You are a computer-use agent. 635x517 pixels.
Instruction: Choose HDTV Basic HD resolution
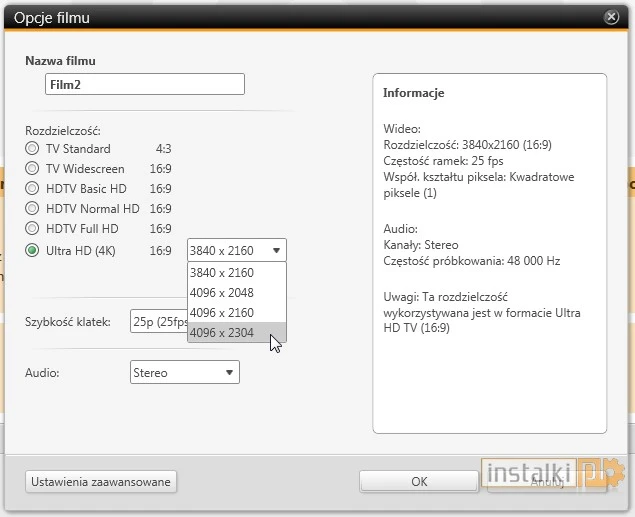tap(33, 189)
